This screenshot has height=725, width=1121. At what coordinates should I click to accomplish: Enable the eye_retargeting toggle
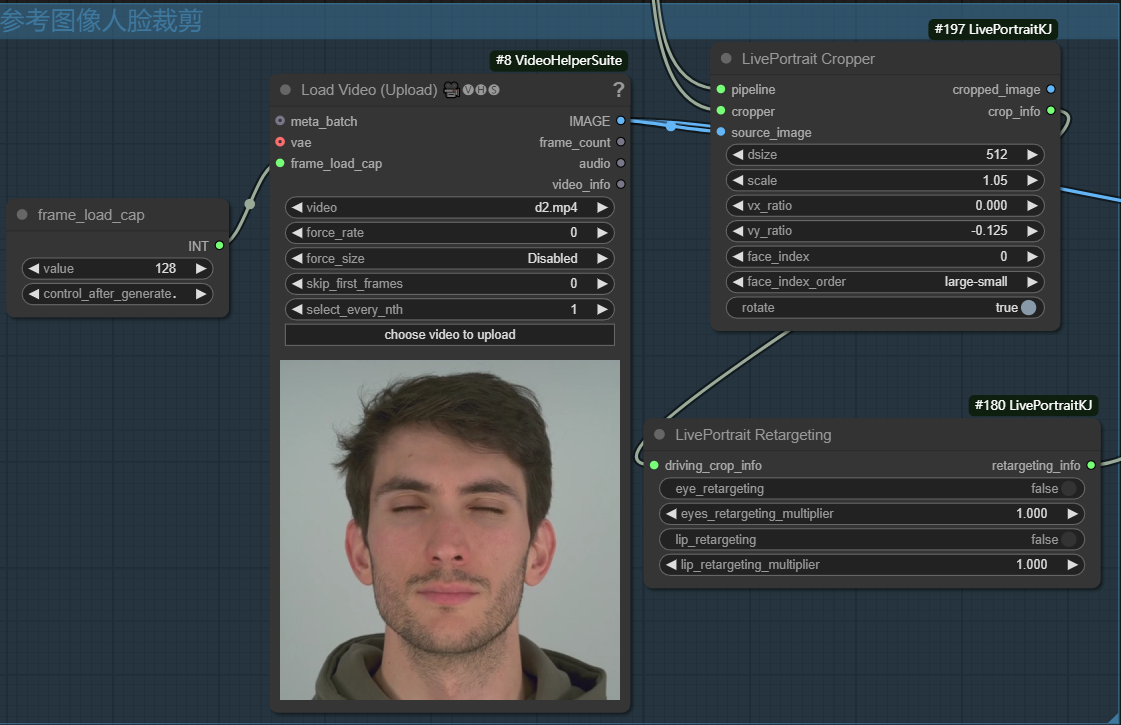1068,489
